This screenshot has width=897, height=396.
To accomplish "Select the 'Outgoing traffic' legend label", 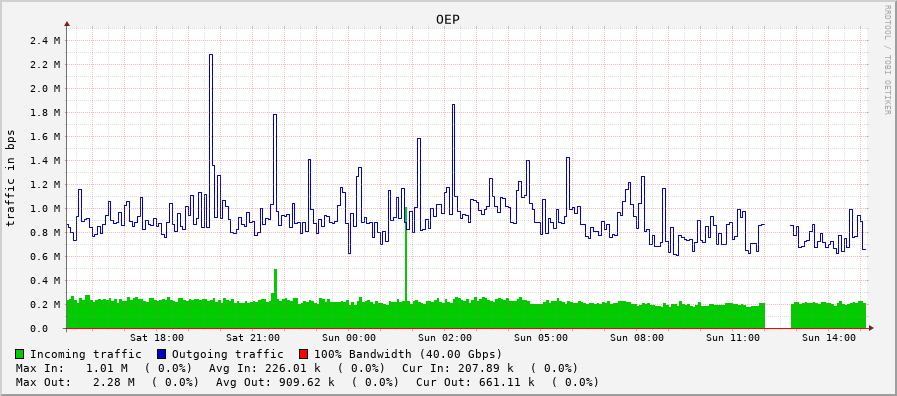I will (228, 354).
